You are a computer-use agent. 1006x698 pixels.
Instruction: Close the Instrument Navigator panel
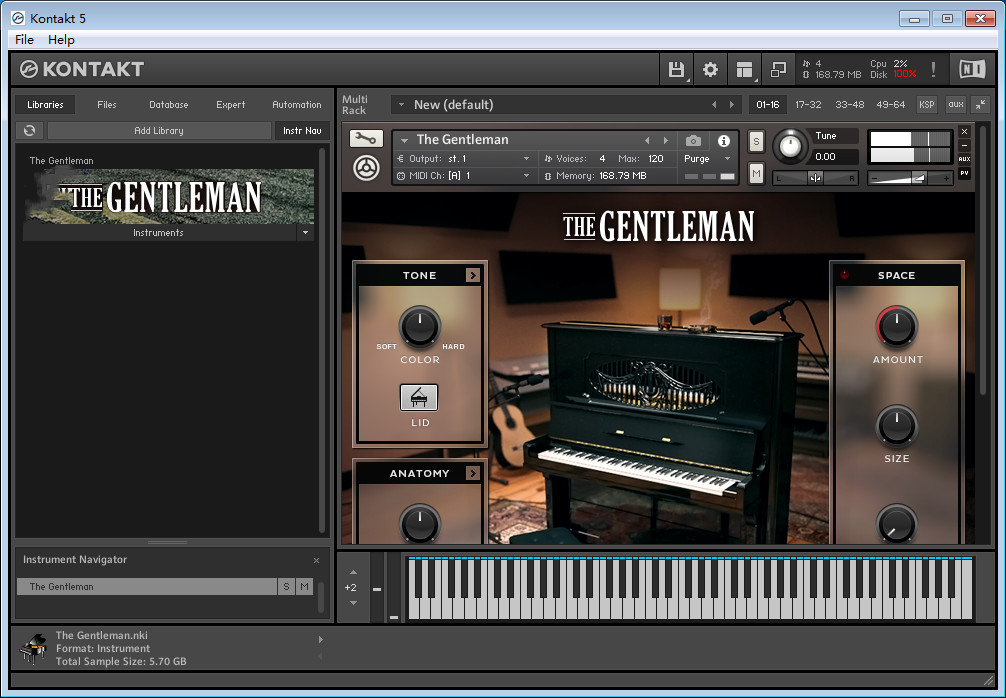click(x=316, y=560)
